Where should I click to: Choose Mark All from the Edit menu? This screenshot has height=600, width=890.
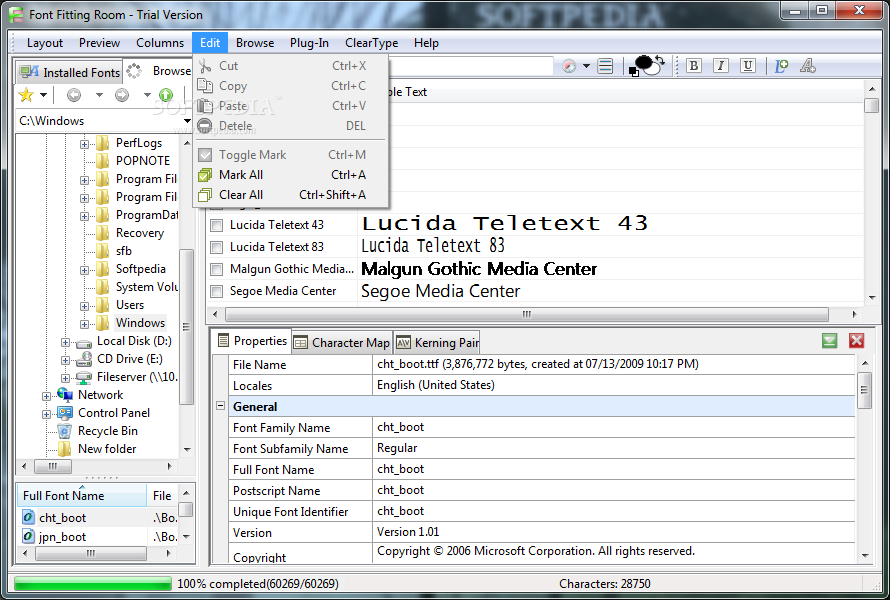(291, 175)
